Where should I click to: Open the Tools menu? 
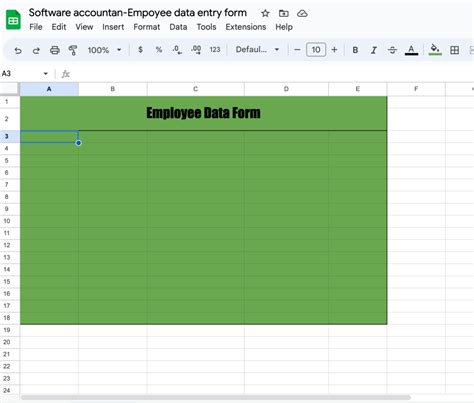(206, 27)
